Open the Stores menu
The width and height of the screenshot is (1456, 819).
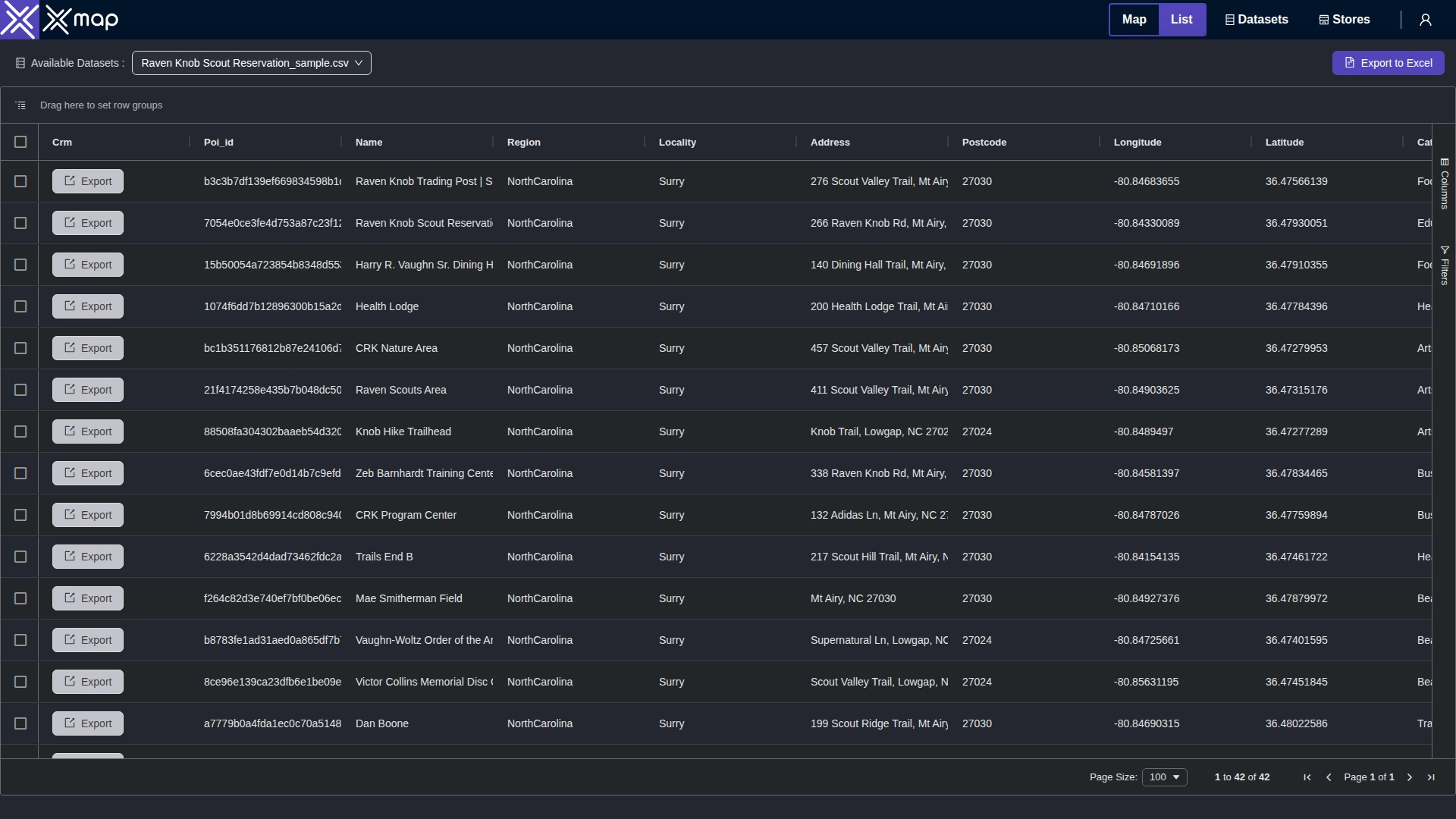point(1345,20)
